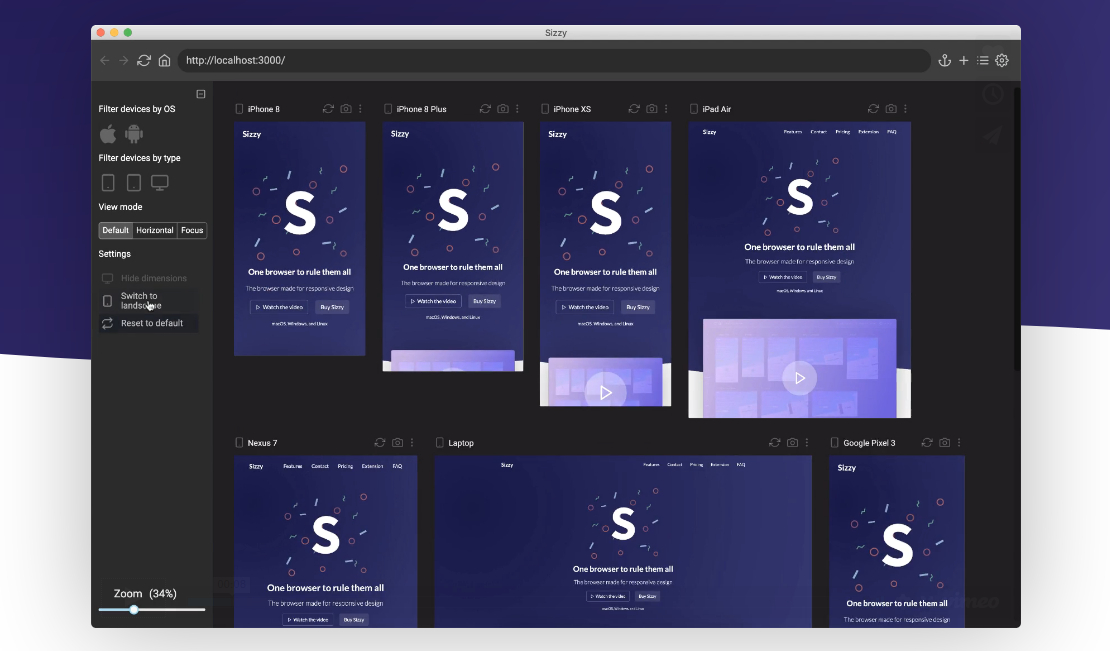Switch view mode to Horizontal
Image resolution: width=1110 pixels, height=651 pixels.
[154, 230]
